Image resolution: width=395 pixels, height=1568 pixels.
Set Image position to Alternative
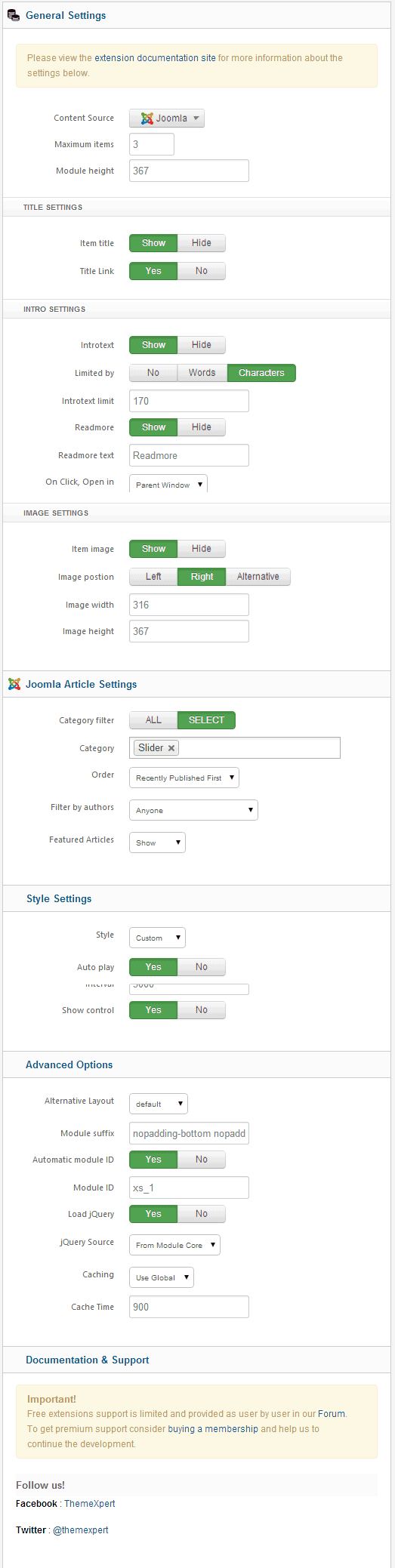tap(258, 577)
